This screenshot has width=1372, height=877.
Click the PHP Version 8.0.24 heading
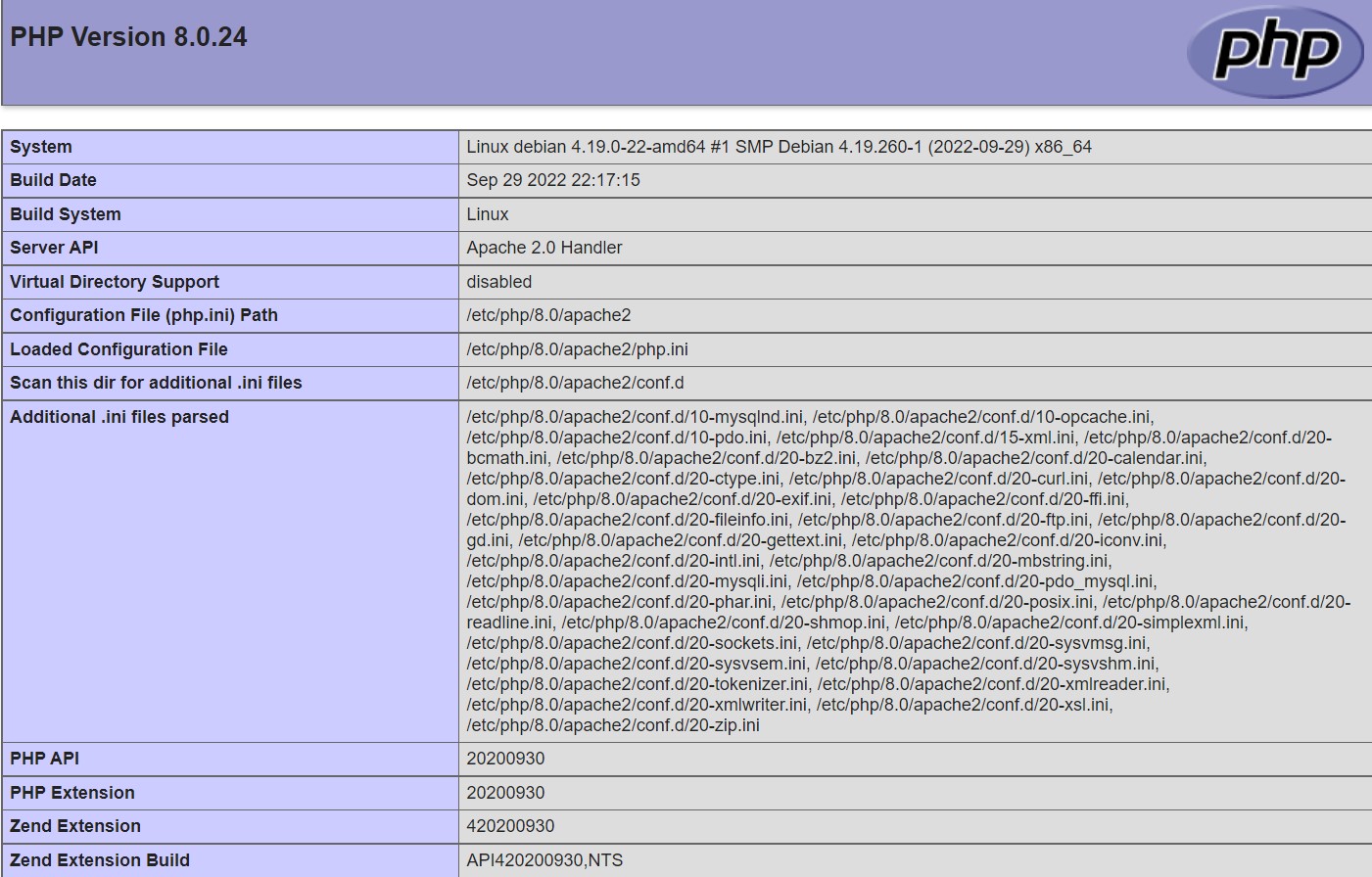pos(128,37)
